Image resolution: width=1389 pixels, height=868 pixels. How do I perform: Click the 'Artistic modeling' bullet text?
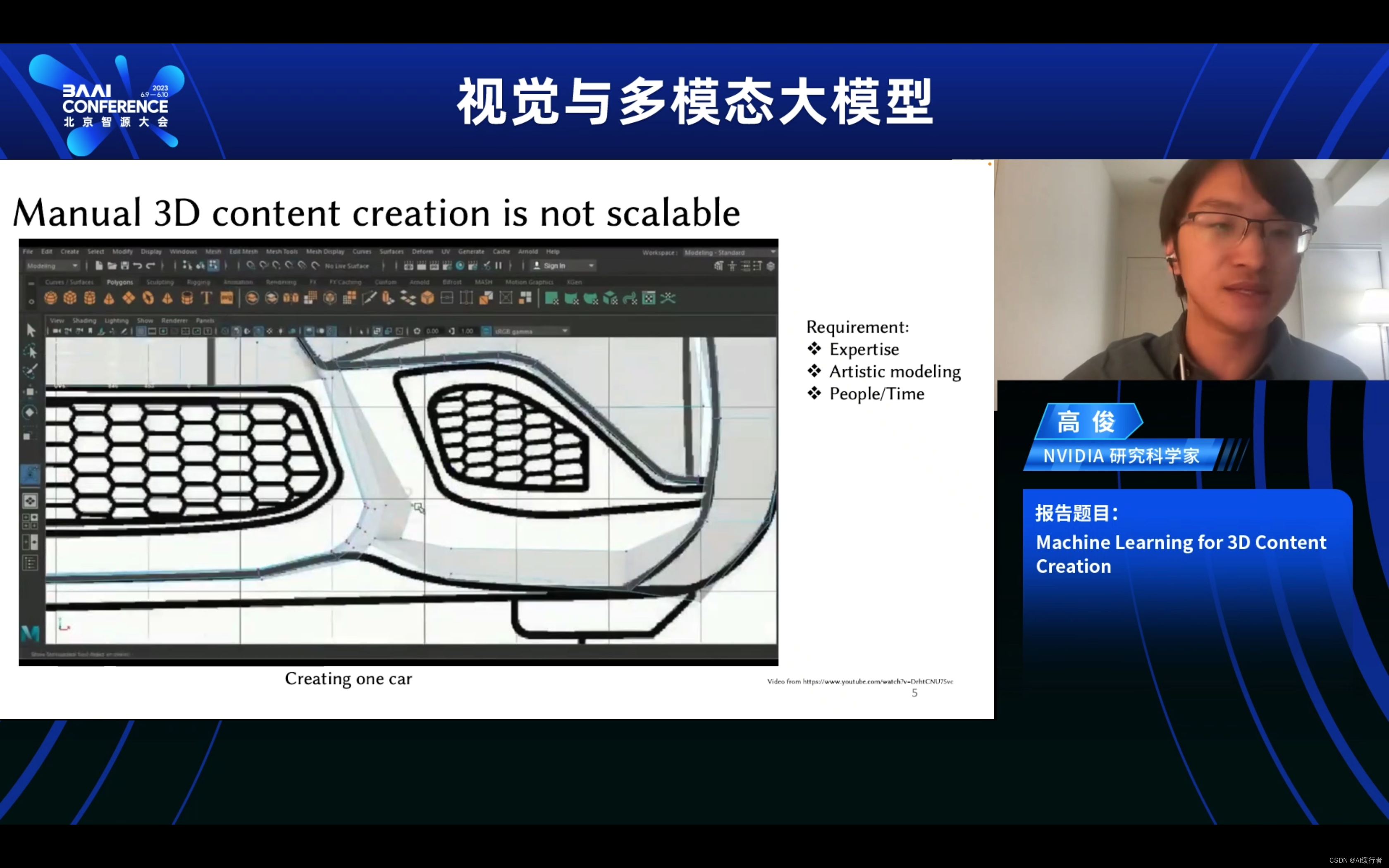[x=895, y=372]
